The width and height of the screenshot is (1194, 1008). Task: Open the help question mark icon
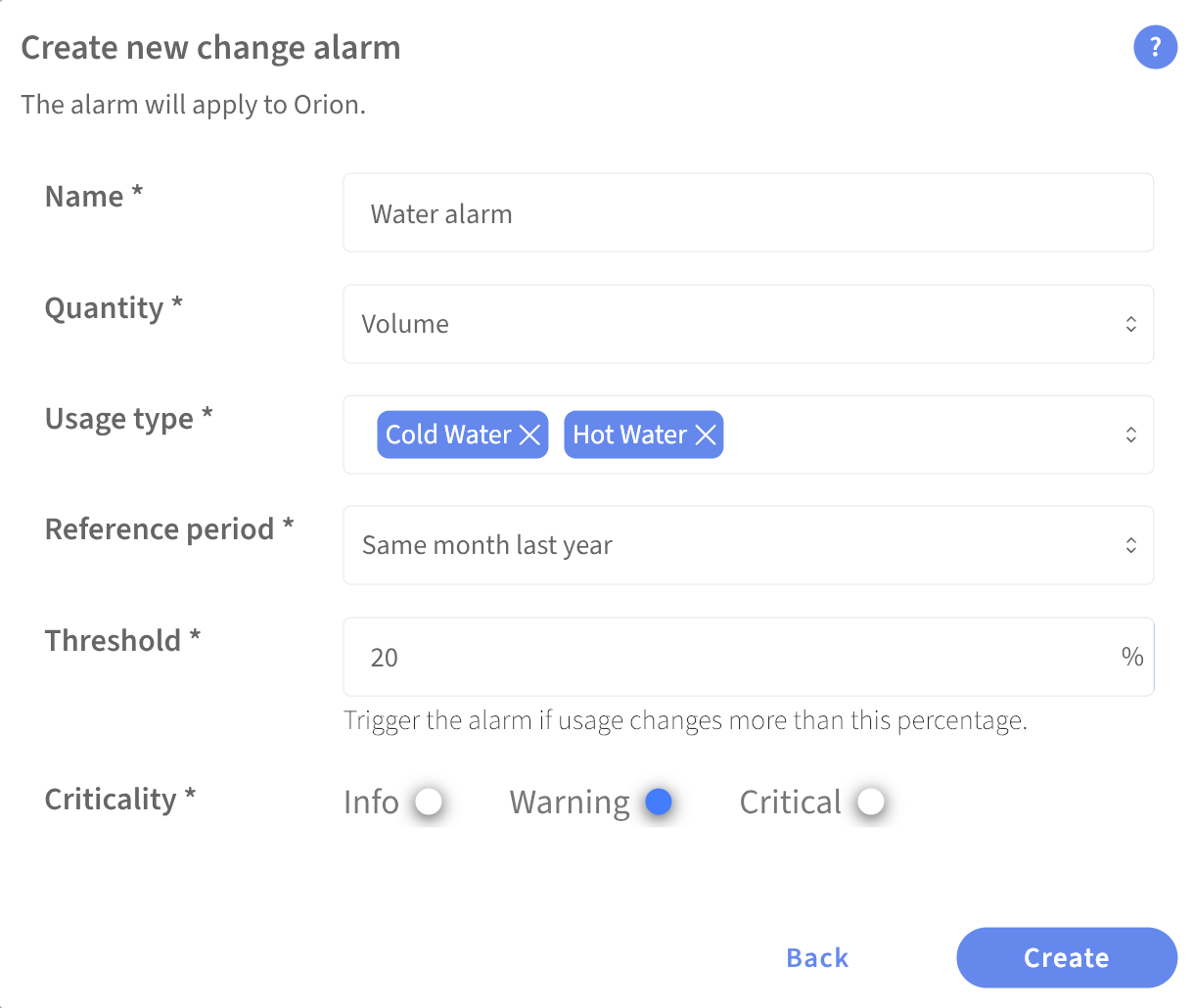coord(1155,47)
